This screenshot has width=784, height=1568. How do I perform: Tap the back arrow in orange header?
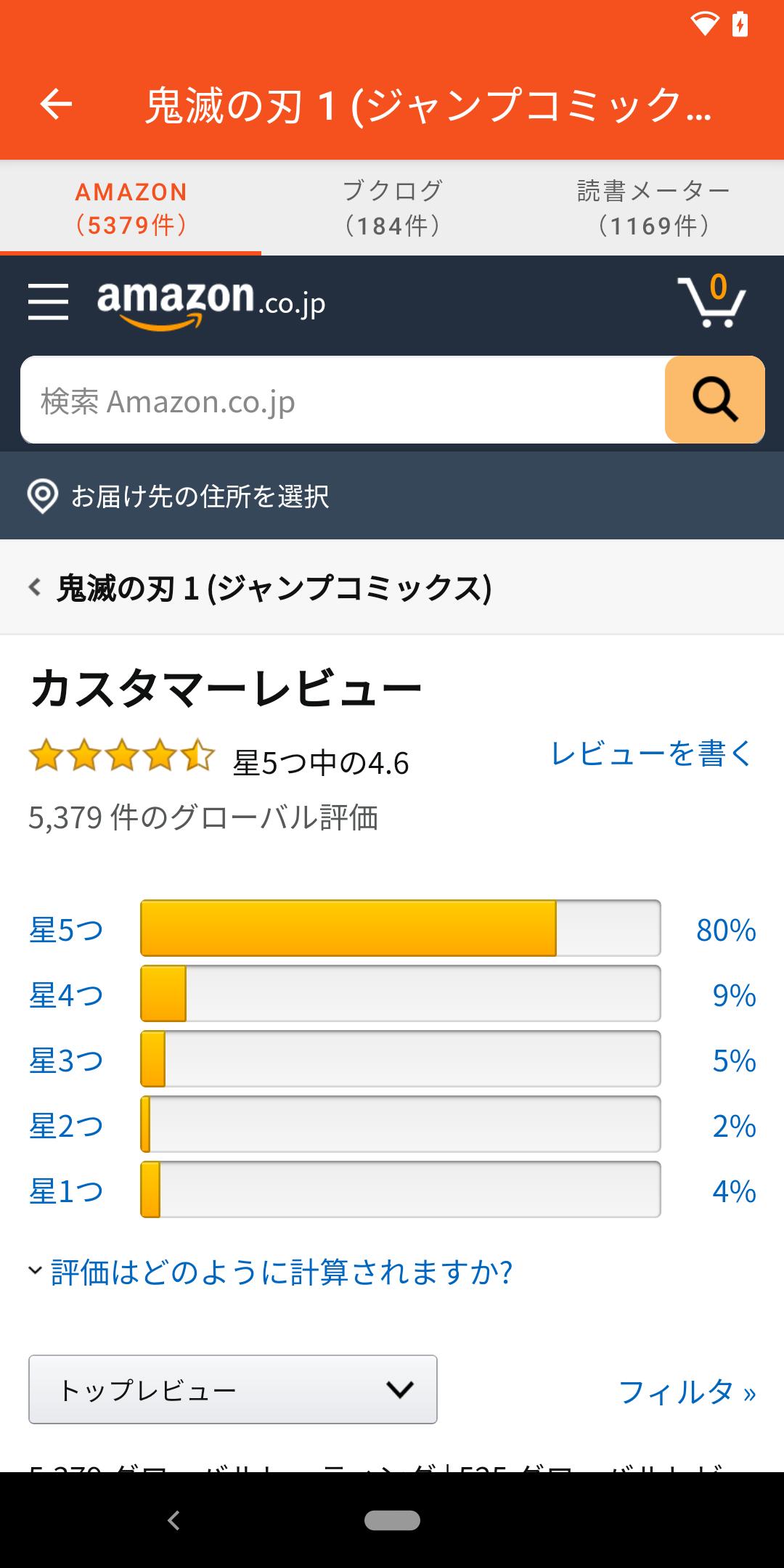point(56,104)
